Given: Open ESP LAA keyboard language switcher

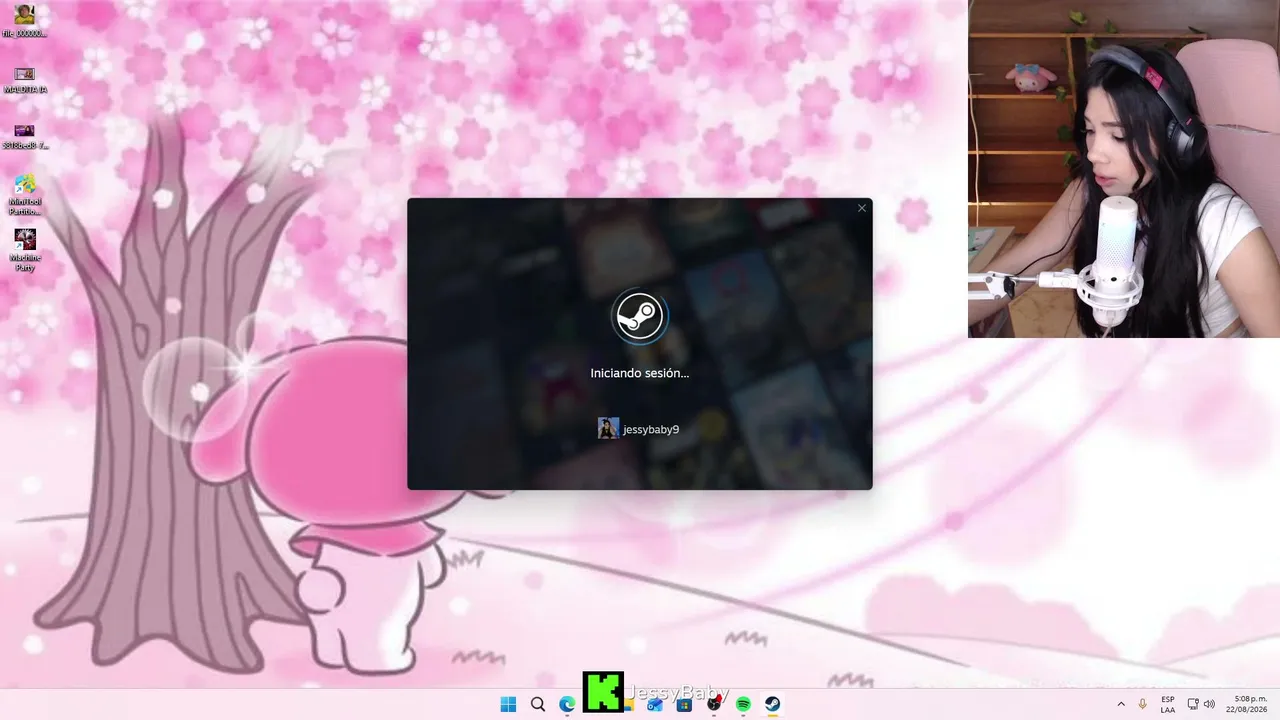Looking at the screenshot, I should click(x=1168, y=704).
